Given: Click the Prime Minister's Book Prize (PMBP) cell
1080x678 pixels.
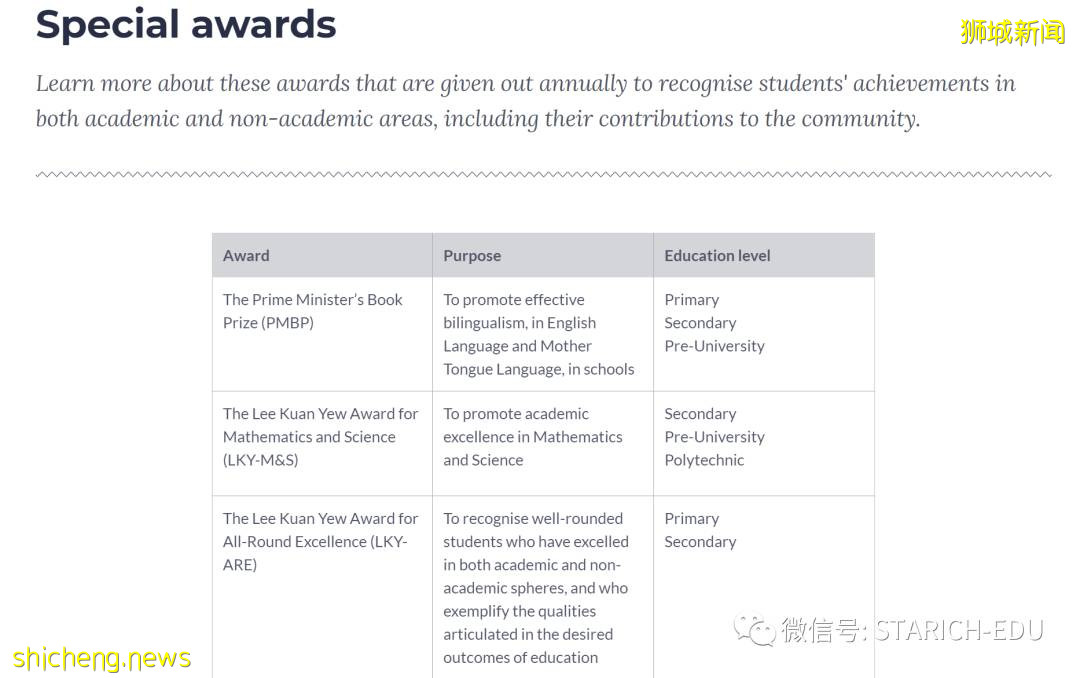Looking at the screenshot, I should (x=313, y=311).
